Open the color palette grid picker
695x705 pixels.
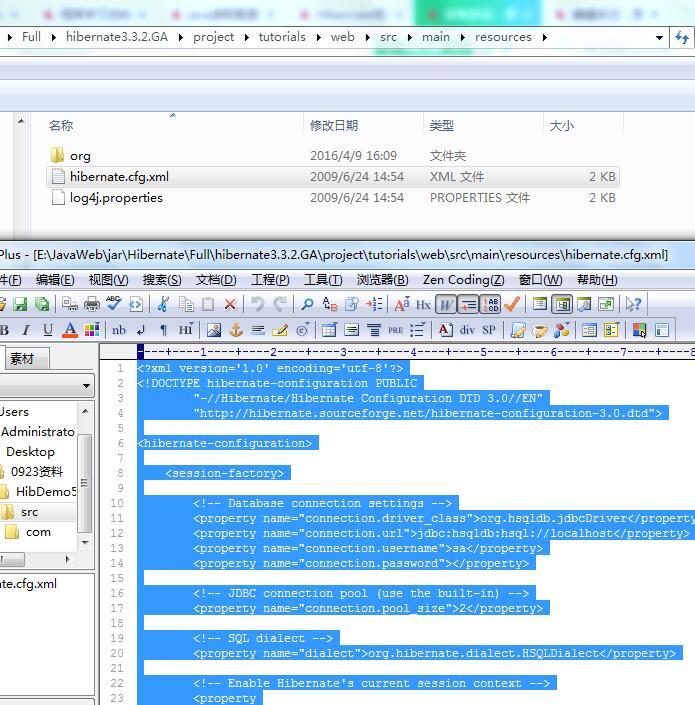click(x=92, y=330)
